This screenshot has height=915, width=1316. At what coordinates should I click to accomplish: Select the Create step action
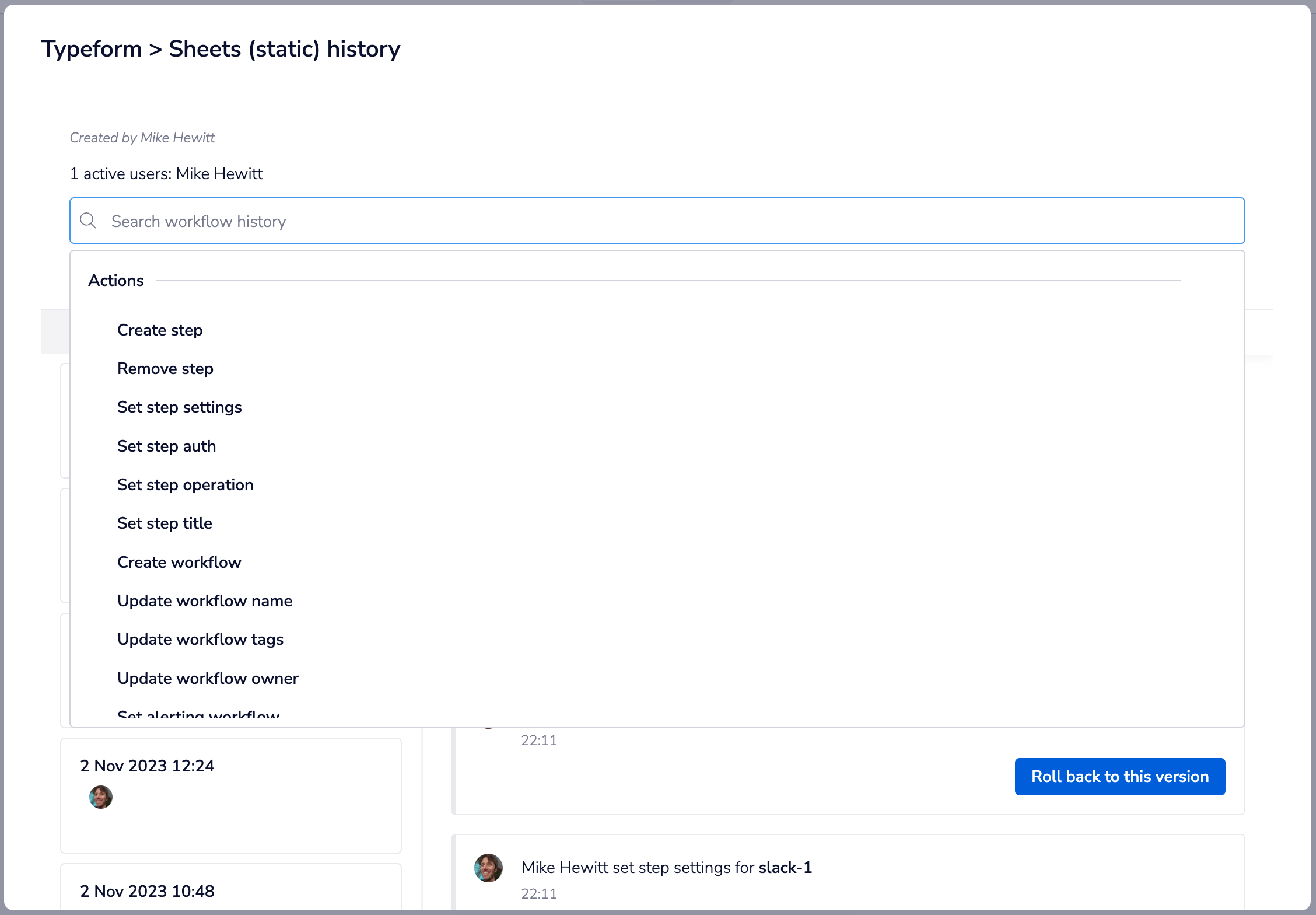pyautogui.click(x=160, y=330)
